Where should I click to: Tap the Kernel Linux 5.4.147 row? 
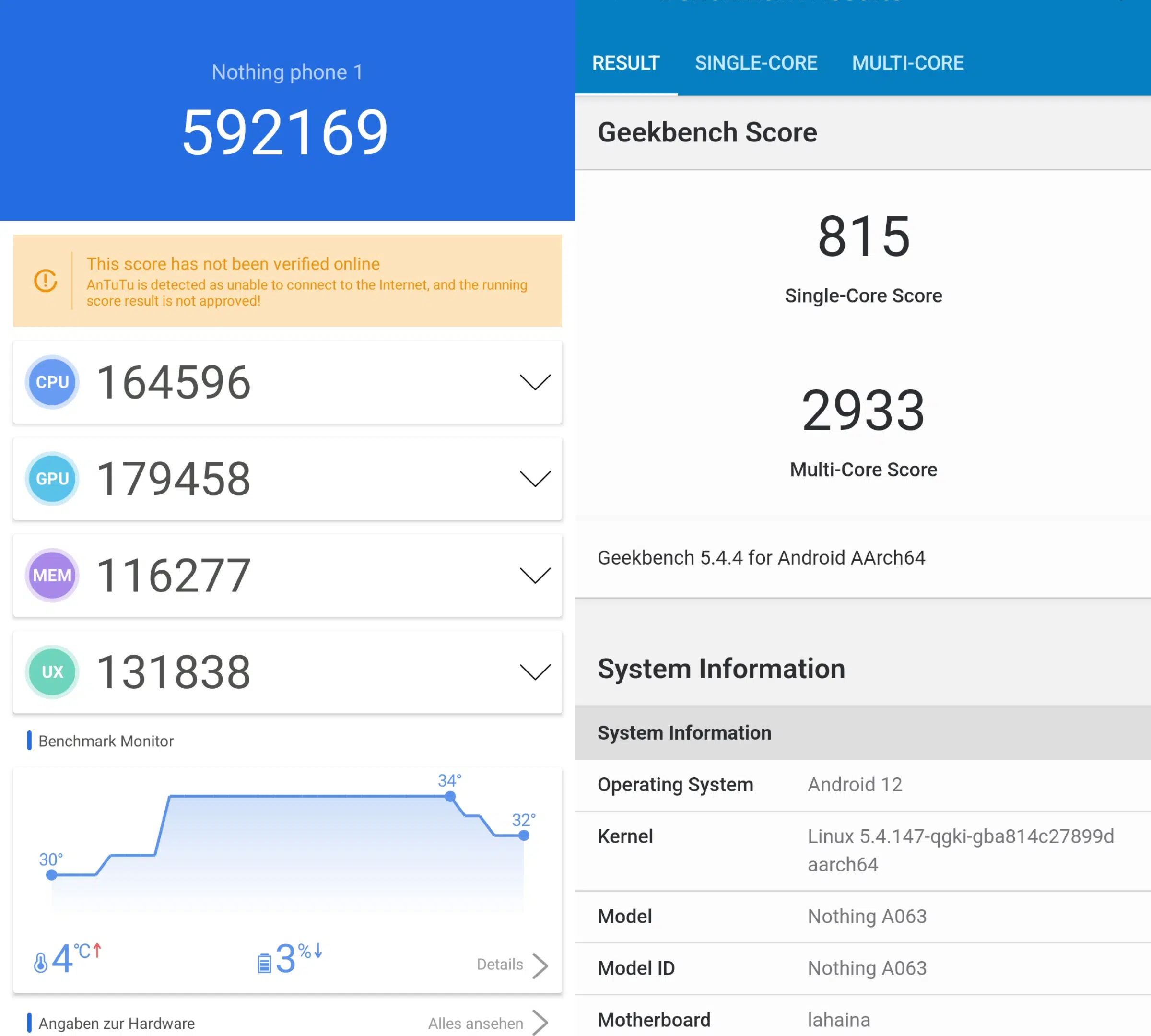[863, 851]
